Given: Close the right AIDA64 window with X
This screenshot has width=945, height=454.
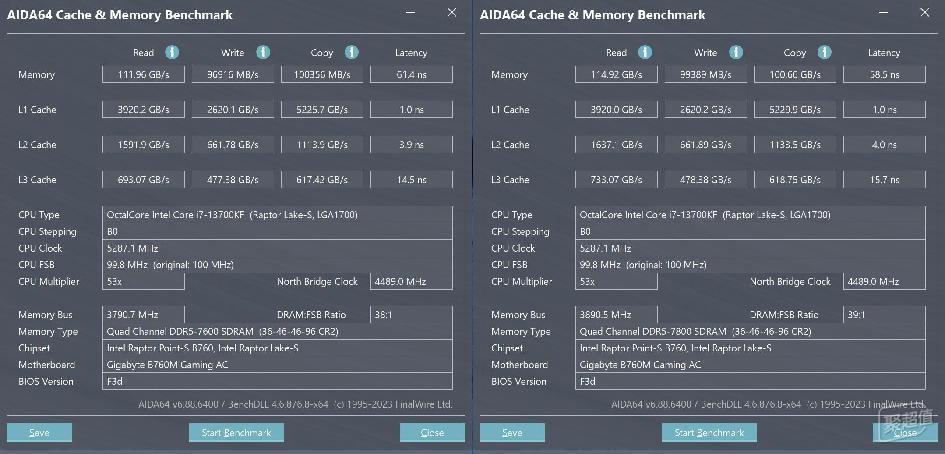Looking at the screenshot, I should (x=925, y=12).
